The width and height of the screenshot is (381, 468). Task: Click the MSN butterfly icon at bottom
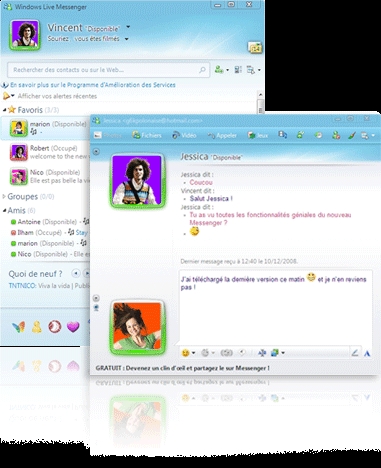[18, 327]
